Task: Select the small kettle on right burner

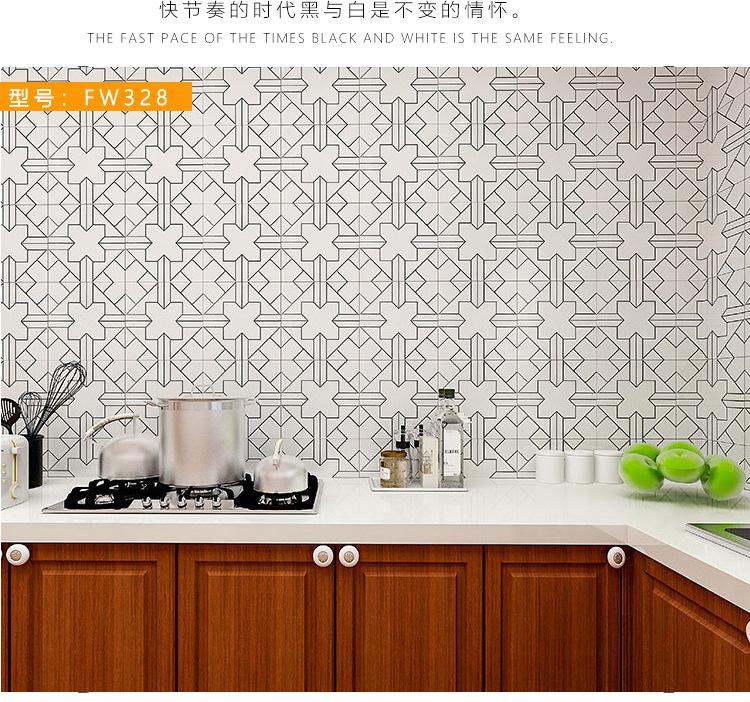Action: point(281,470)
